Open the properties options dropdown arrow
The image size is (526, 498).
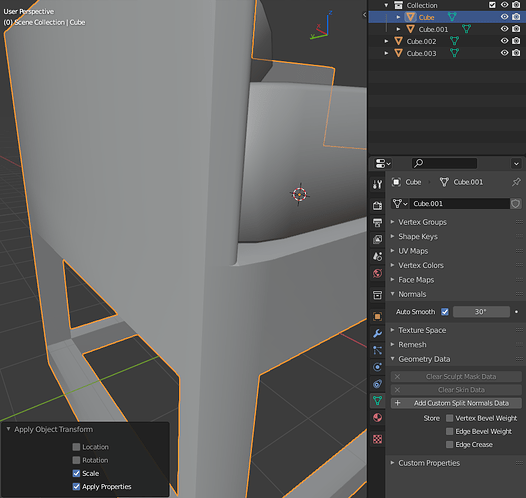[x=516, y=164]
